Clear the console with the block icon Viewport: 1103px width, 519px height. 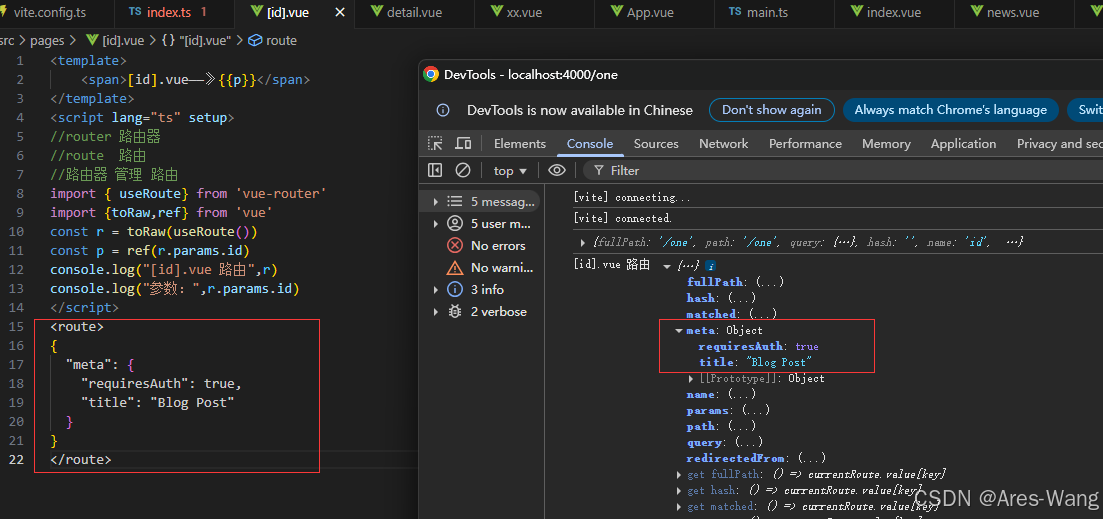tap(463, 170)
